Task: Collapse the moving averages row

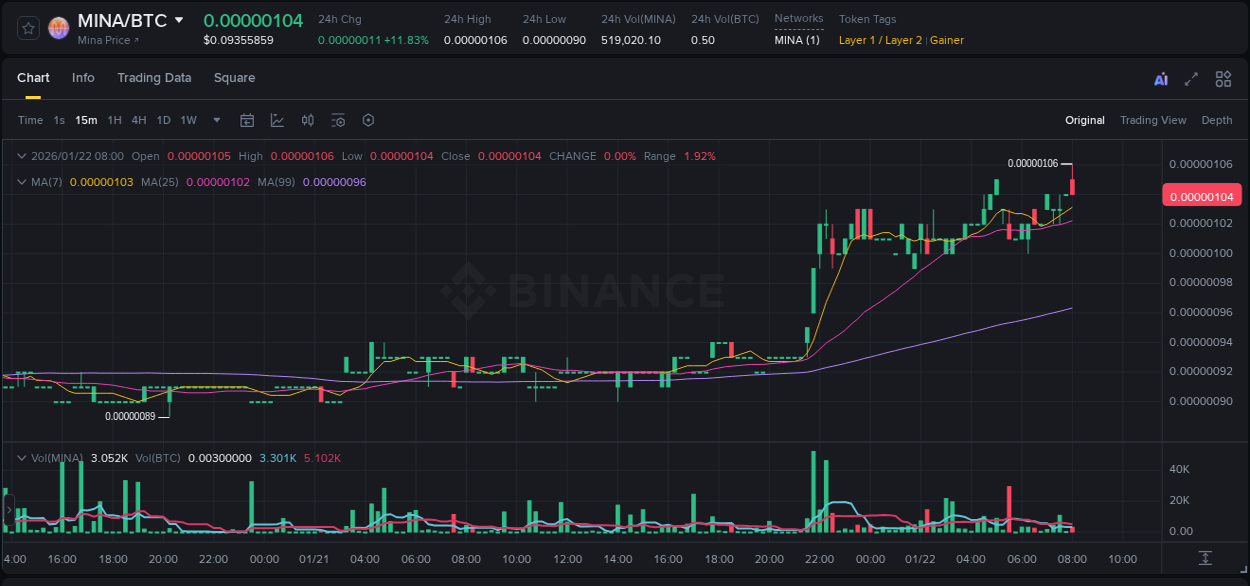Action: coord(21,182)
